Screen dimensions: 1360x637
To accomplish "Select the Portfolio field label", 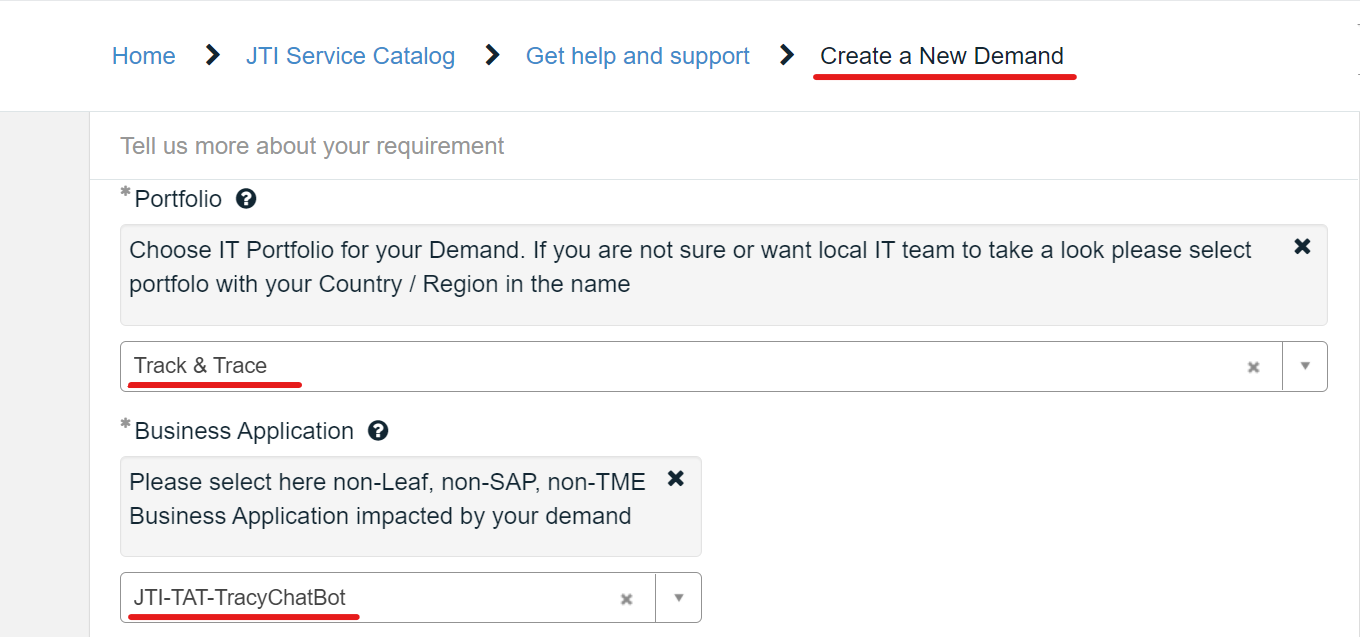I will (x=178, y=199).
